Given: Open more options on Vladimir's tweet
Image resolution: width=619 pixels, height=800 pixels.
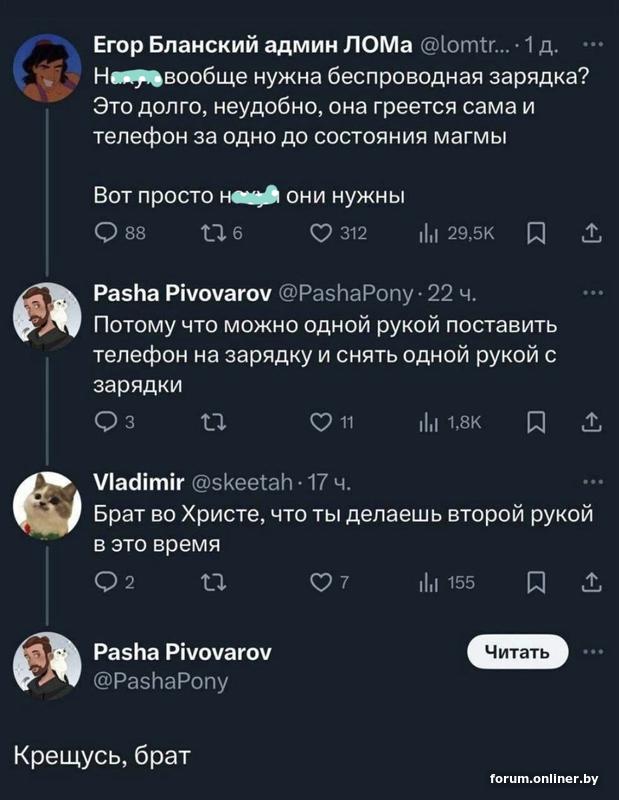Looking at the screenshot, I should pos(592,481).
